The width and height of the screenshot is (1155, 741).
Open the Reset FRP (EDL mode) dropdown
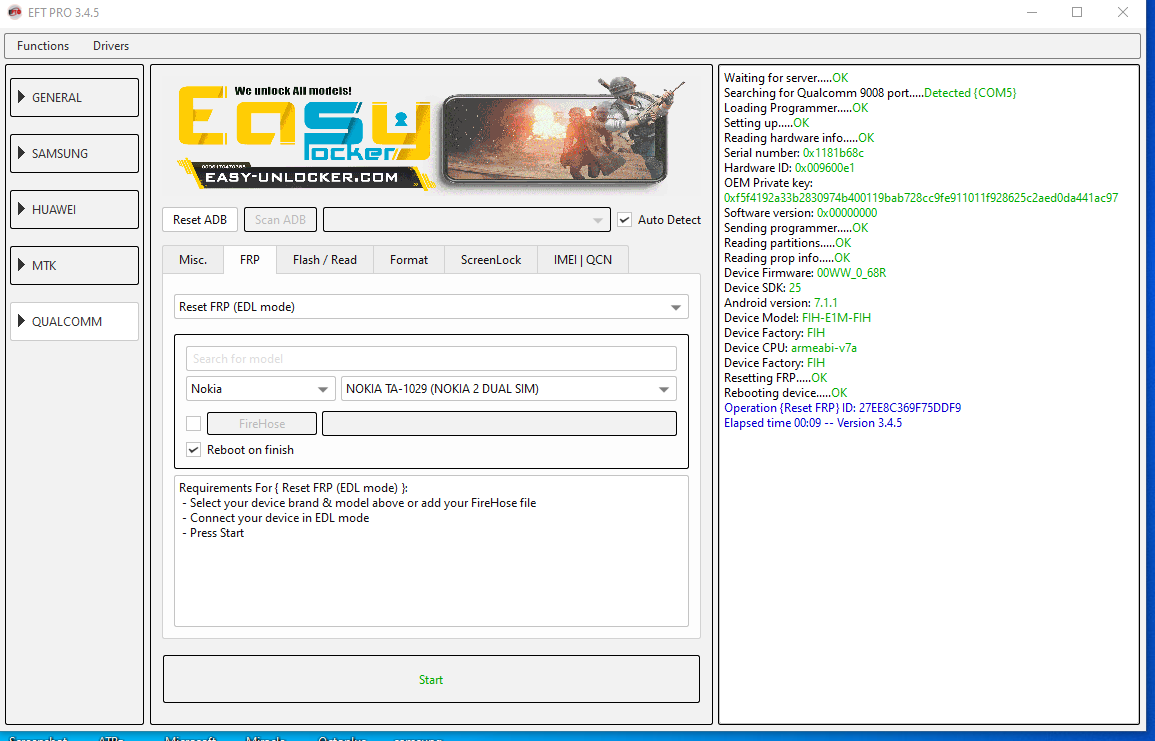pyautogui.click(x=431, y=307)
